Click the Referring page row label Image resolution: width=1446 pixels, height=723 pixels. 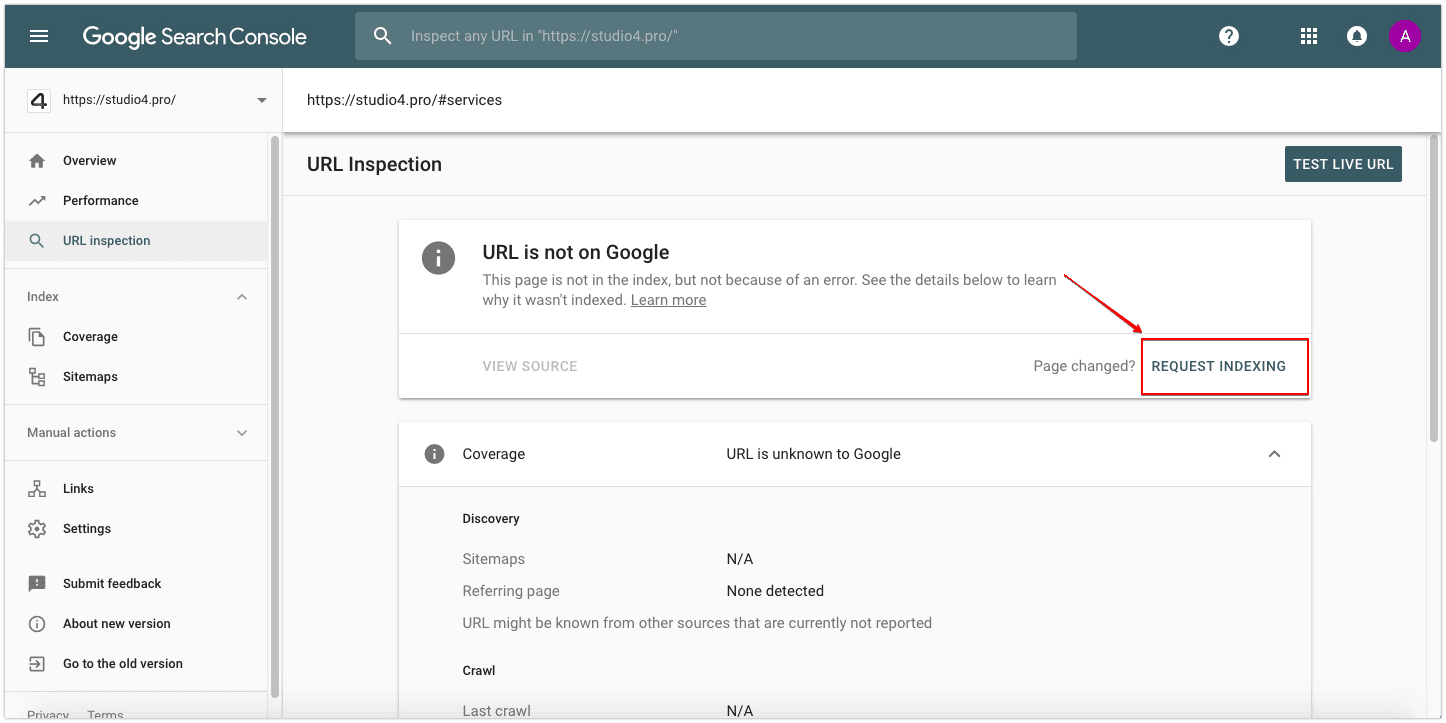pos(511,591)
